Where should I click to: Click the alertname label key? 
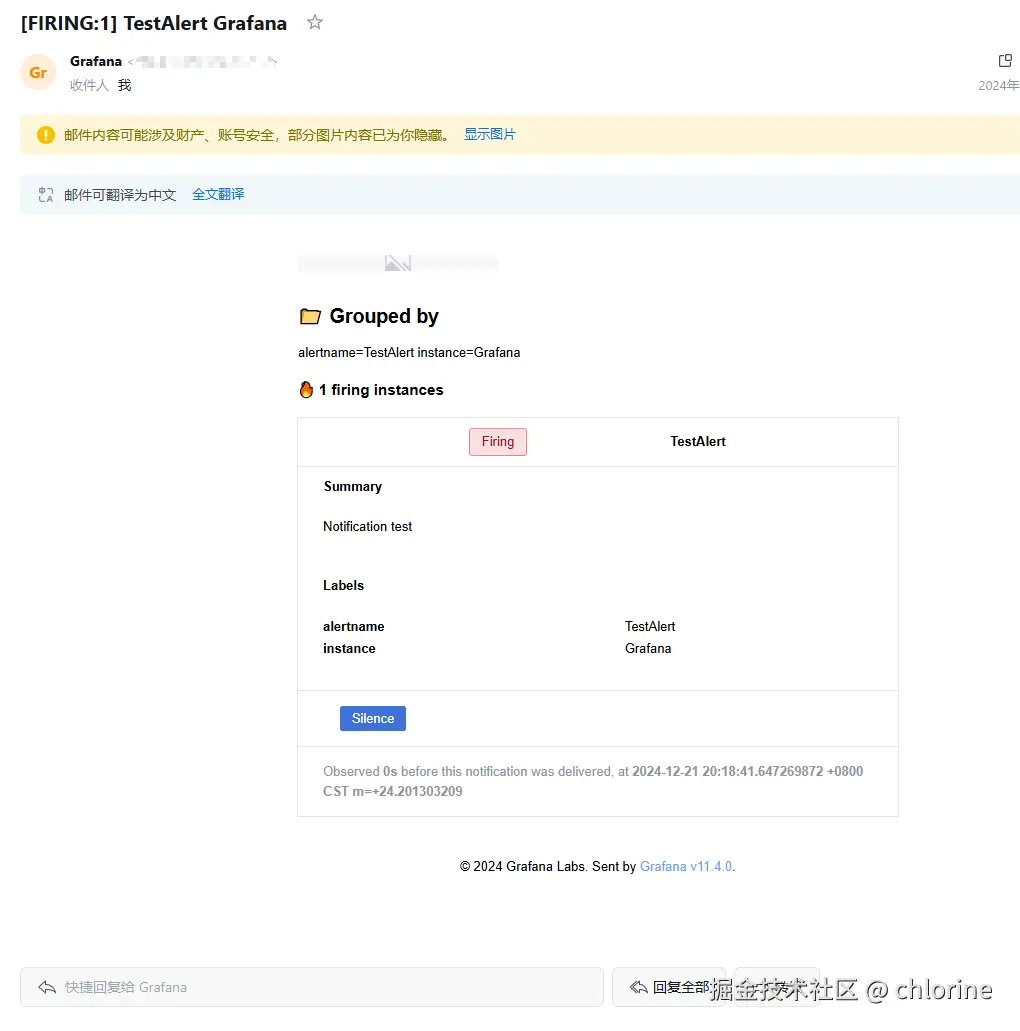(x=354, y=627)
